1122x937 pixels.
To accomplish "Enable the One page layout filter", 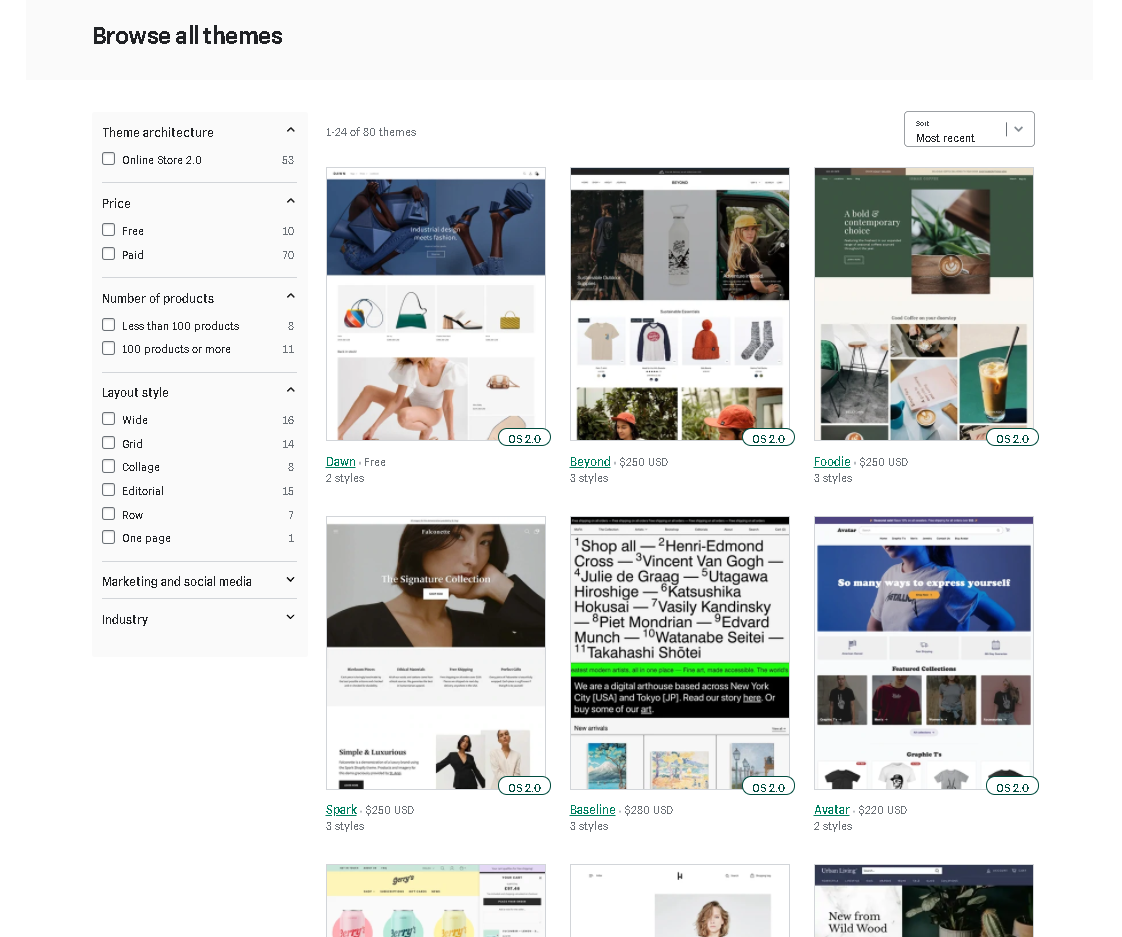I will click(108, 537).
